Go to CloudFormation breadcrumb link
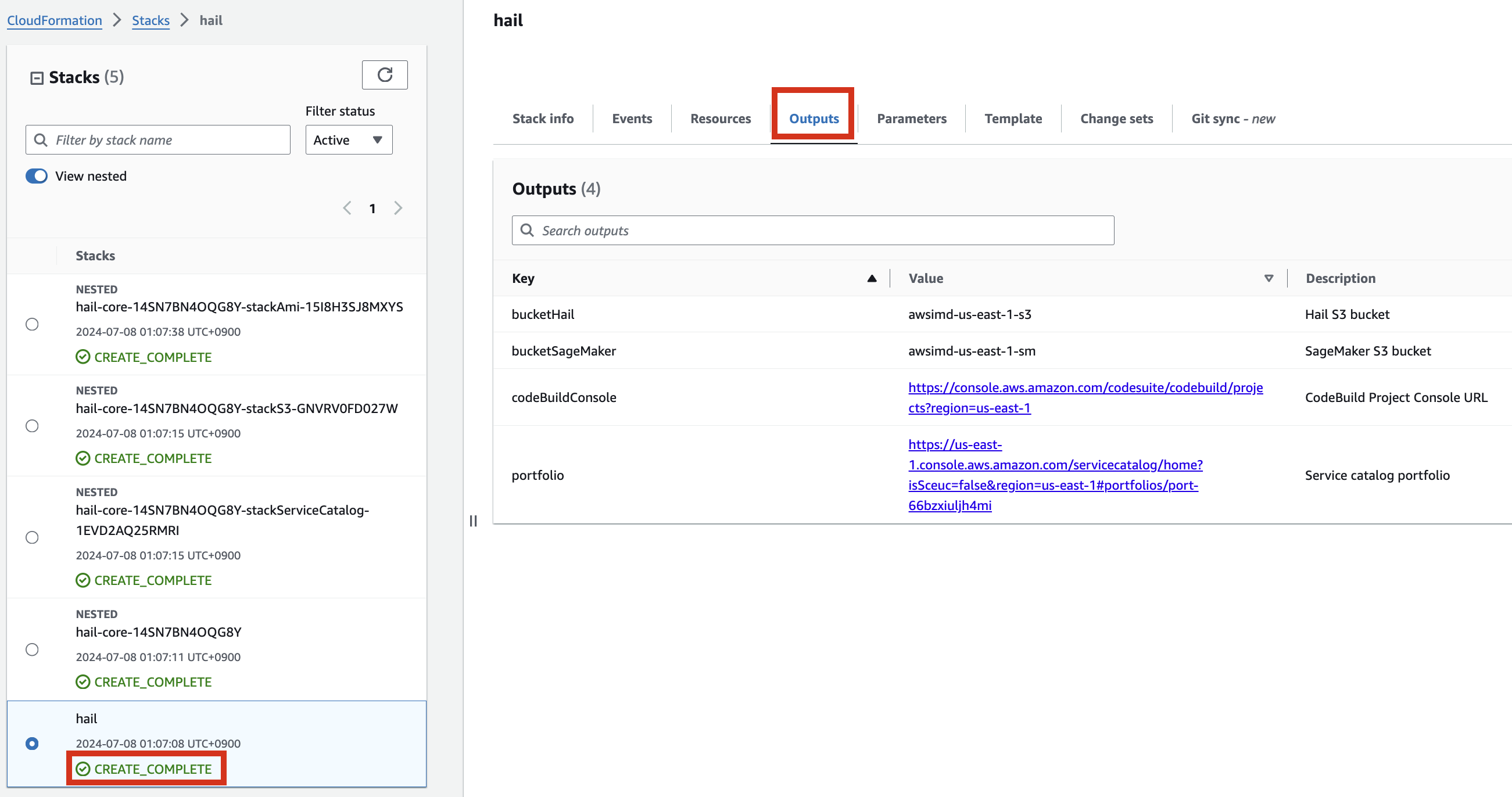Image resolution: width=1512 pixels, height=797 pixels. [55, 20]
